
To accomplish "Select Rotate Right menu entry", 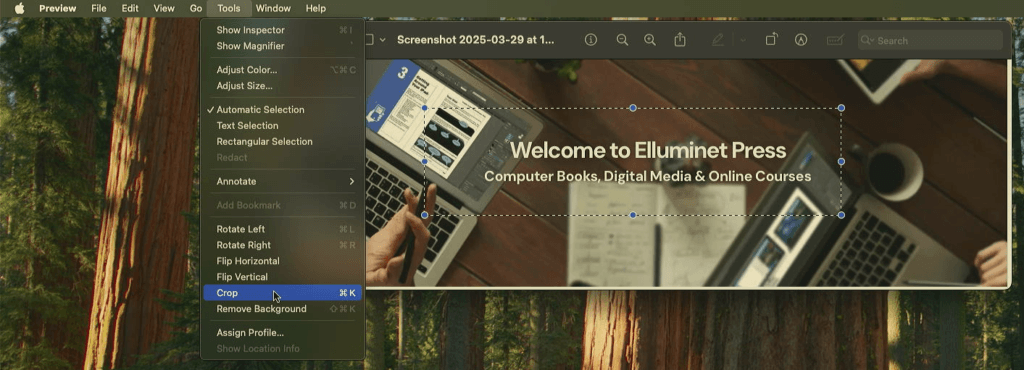I will 282,245.
